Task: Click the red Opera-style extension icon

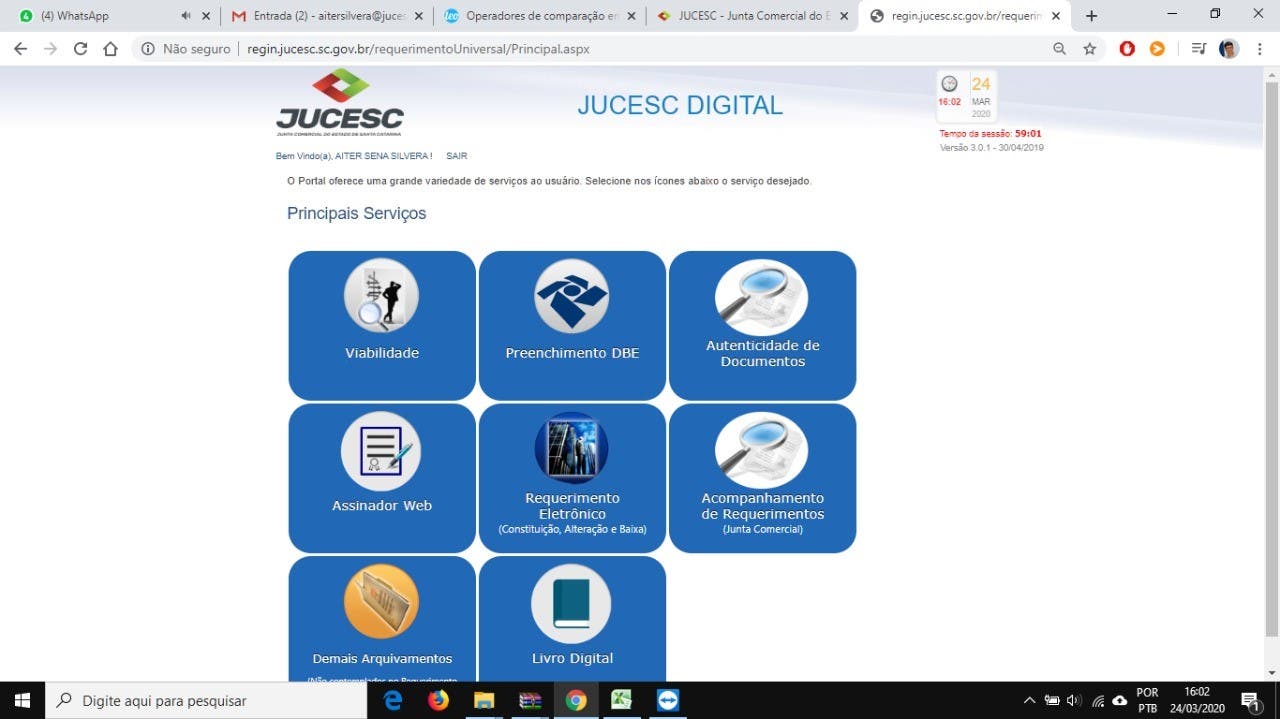Action: [x=1127, y=48]
